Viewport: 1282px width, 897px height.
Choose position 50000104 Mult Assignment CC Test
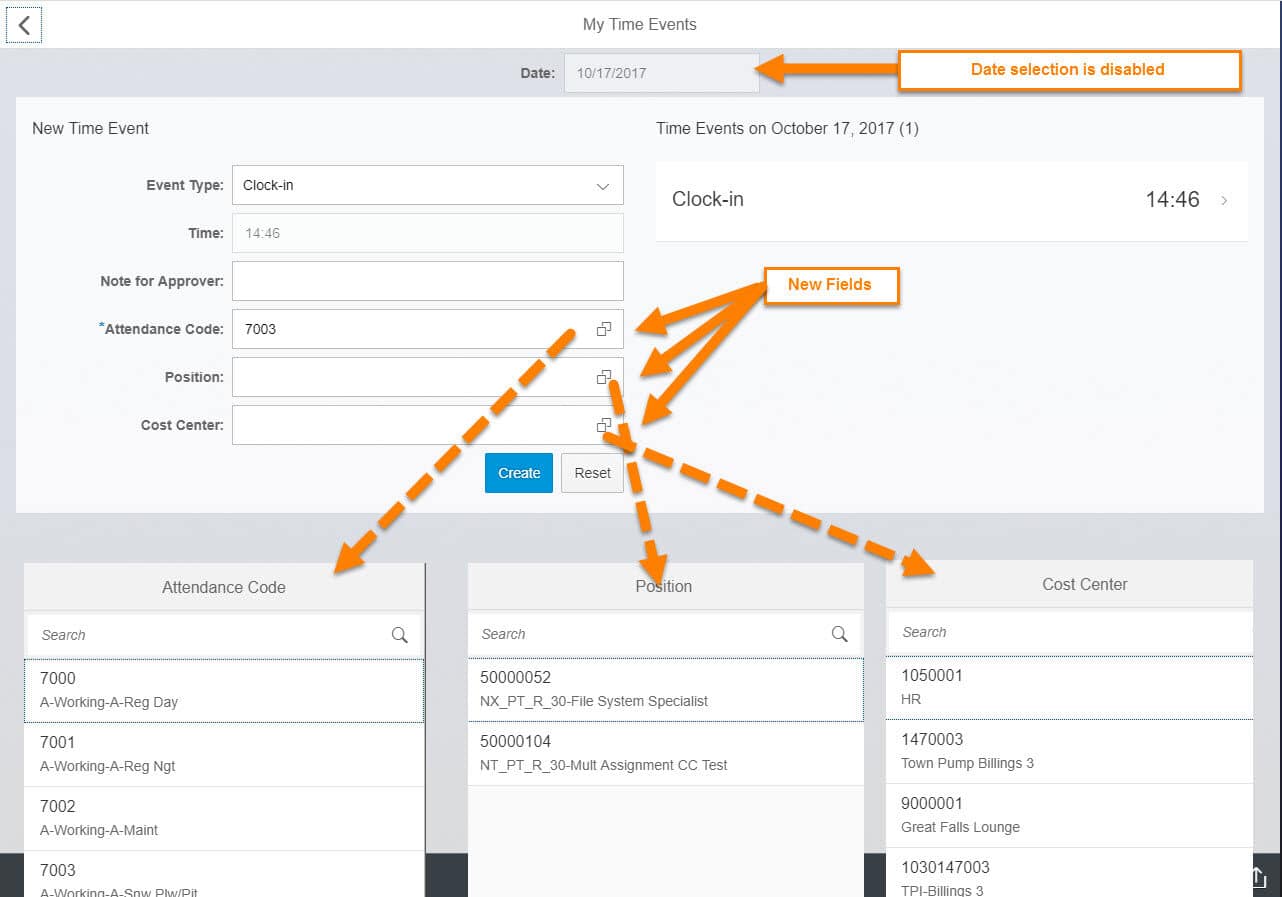pos(664,753)
